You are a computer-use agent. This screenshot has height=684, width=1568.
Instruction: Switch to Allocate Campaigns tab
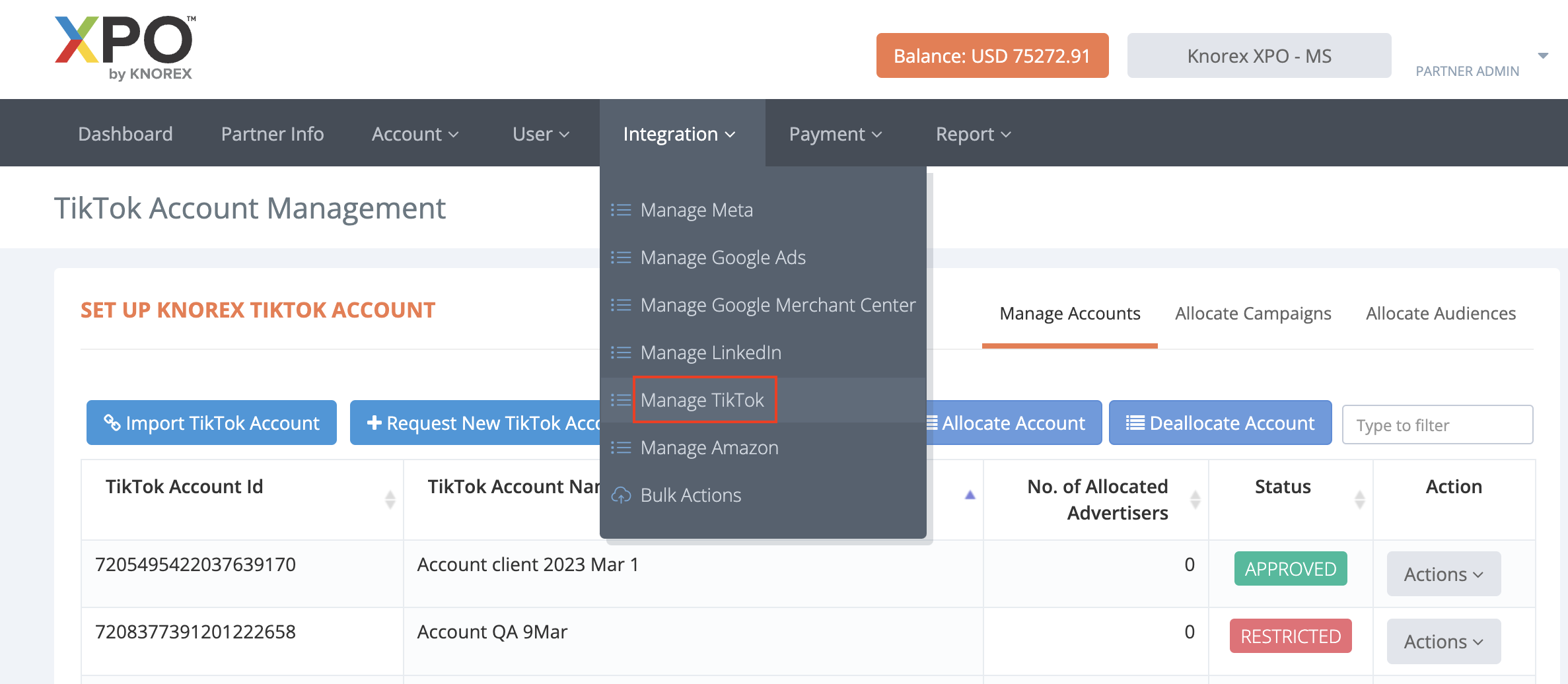[x=1253, y=314]
